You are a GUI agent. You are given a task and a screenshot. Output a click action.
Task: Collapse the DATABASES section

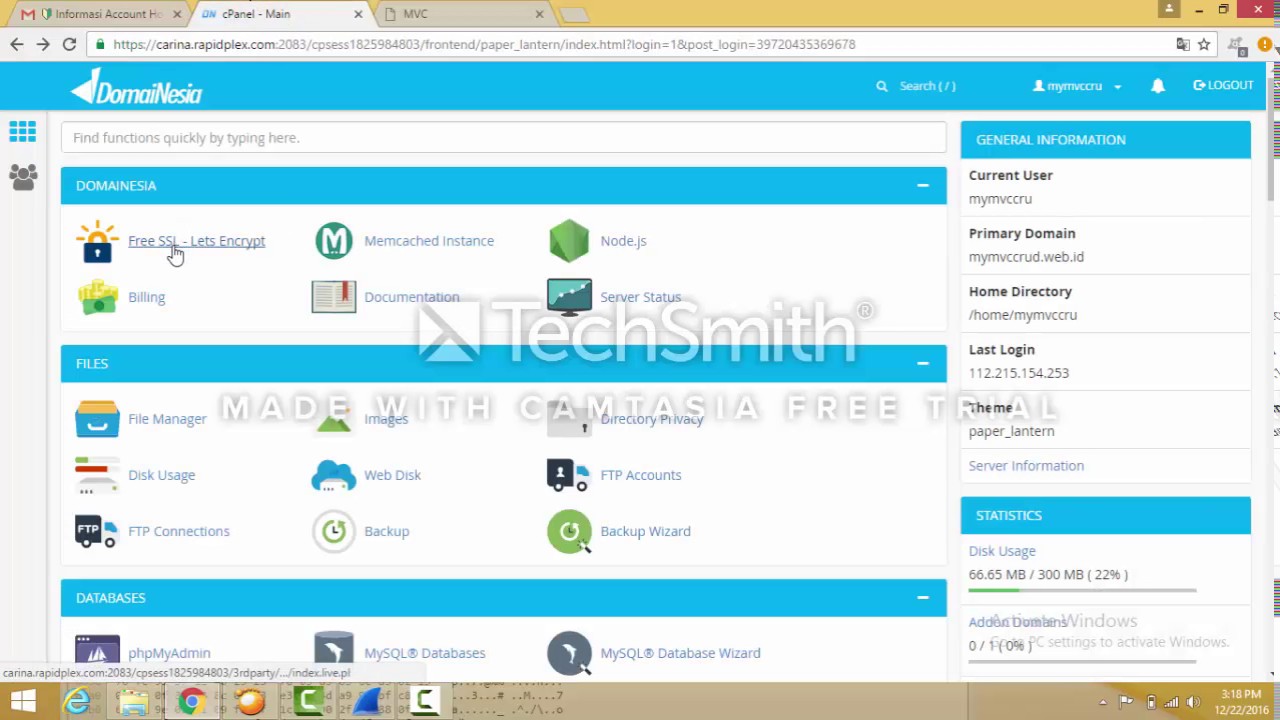[x=923, y=597]
